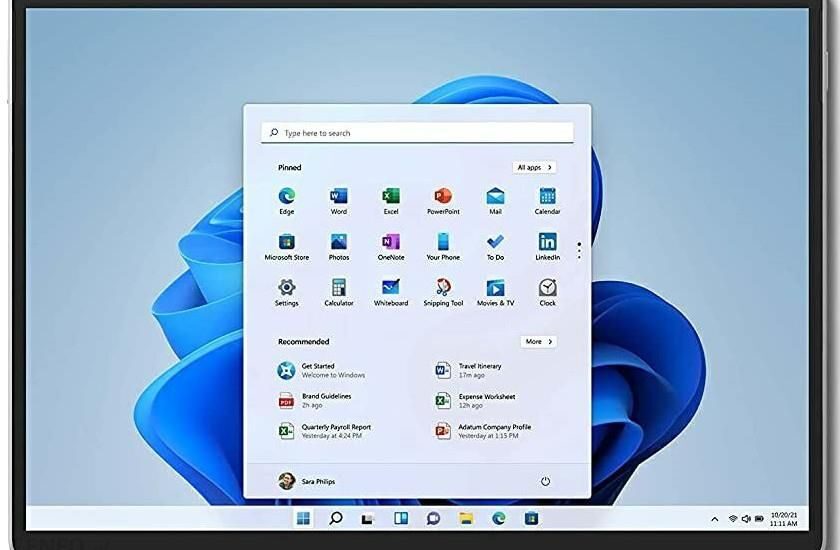Image resolution: width=840 pixels, height=550 pixels.
Task: Open Settings from the Start menu
Action: [287, 292]
